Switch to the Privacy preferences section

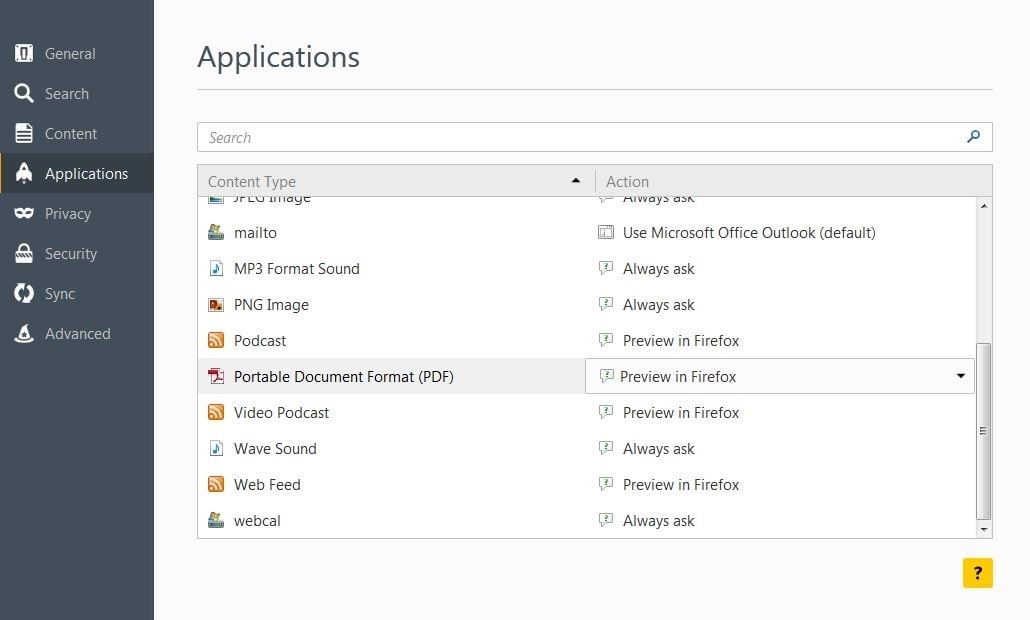(77, 213)
